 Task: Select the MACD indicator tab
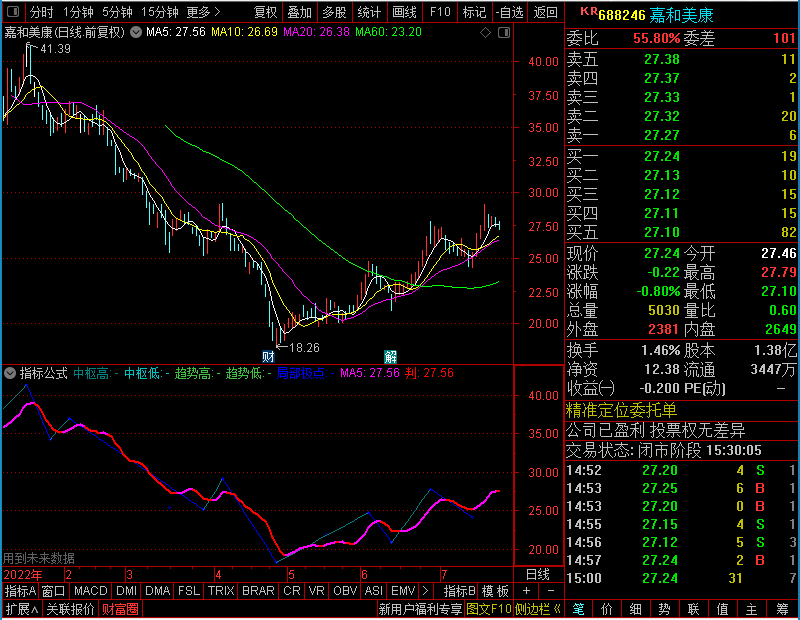tap(91, 591)
